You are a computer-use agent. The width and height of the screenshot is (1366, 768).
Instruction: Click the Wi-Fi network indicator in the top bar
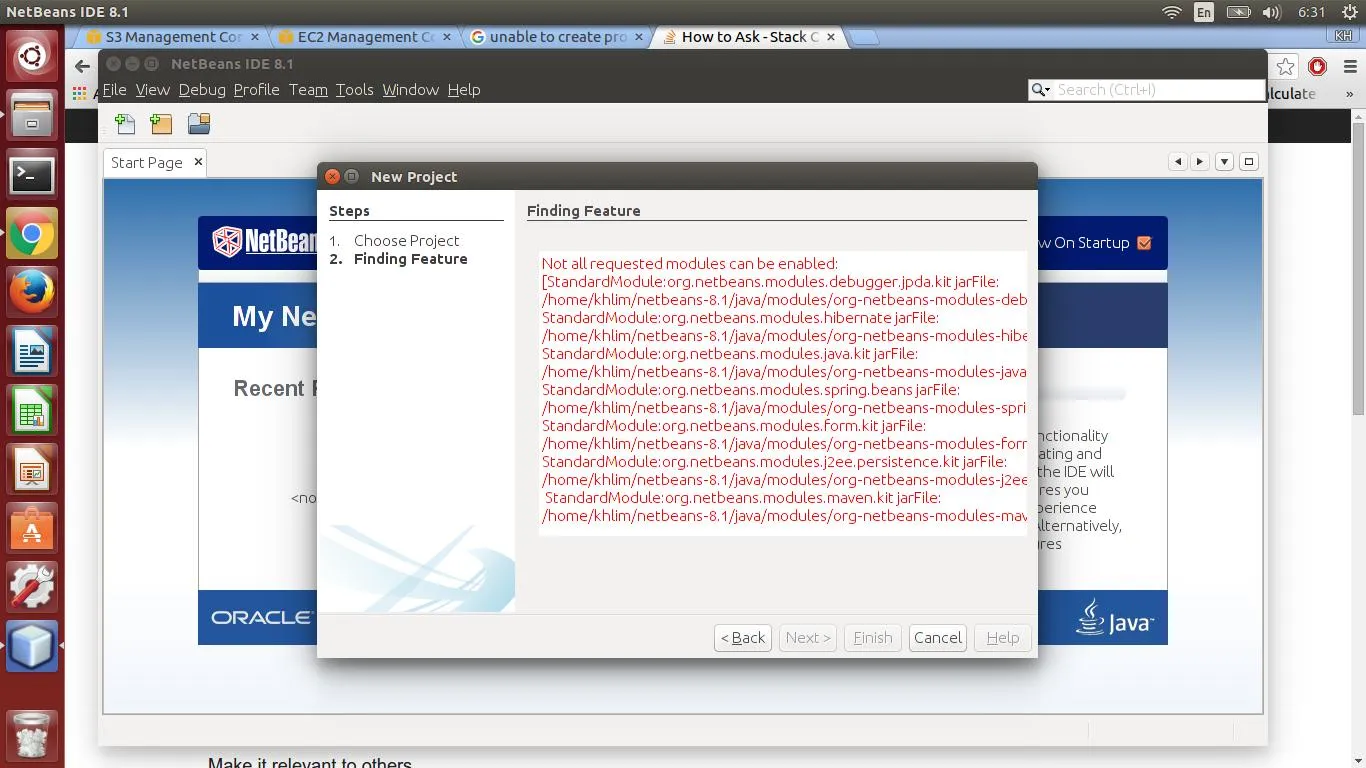(x=1172, y=12)
